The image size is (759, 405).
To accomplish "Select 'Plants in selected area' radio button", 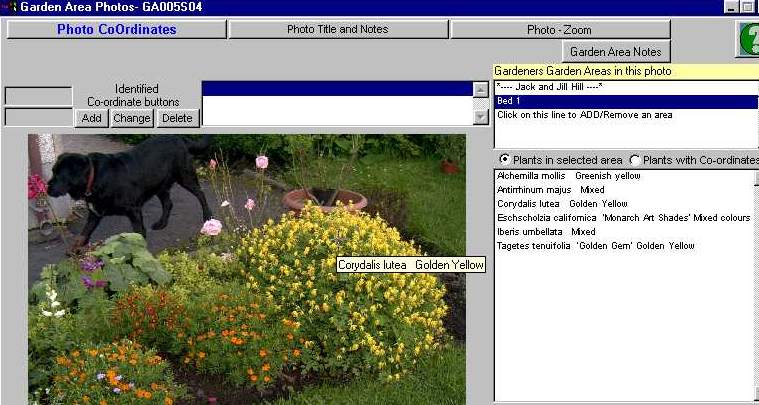I will 504,159.
